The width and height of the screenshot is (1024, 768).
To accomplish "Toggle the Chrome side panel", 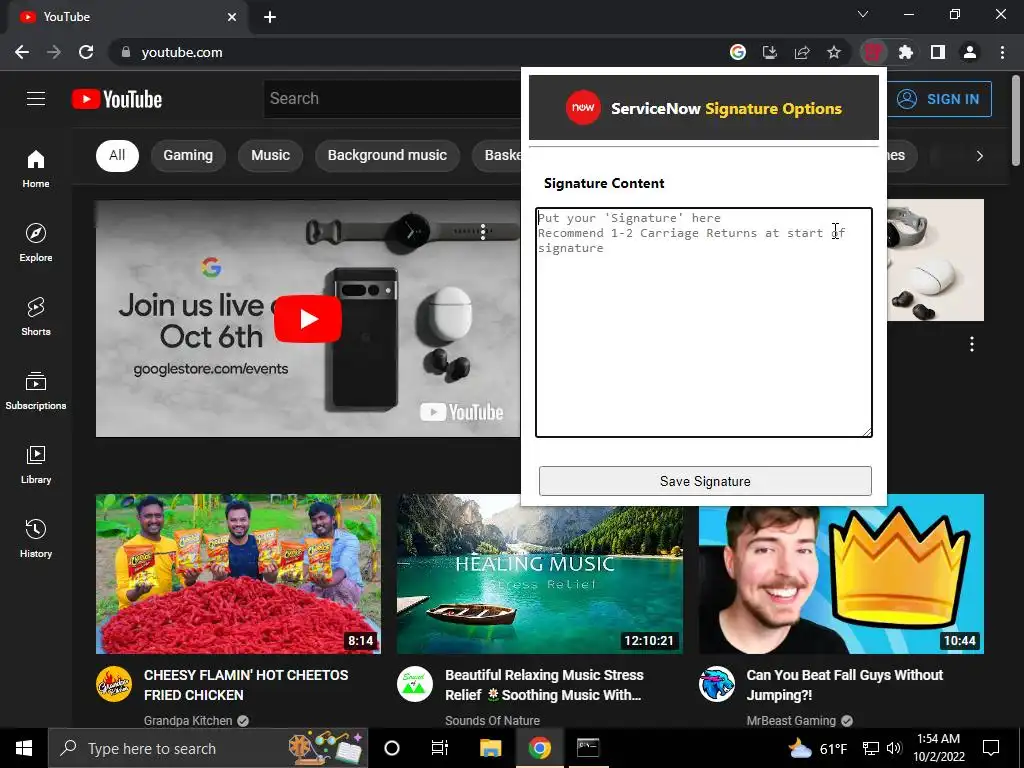I will [938, 52].
